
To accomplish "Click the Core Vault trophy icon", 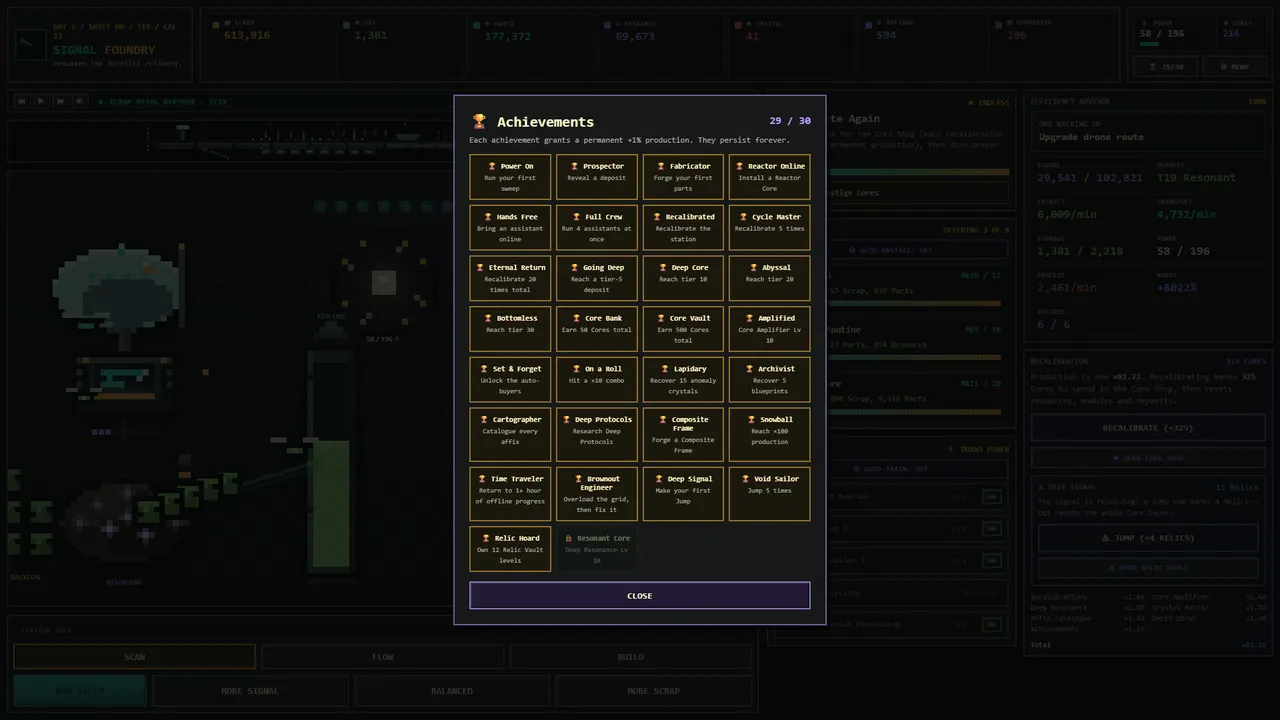I will point(661,318).
